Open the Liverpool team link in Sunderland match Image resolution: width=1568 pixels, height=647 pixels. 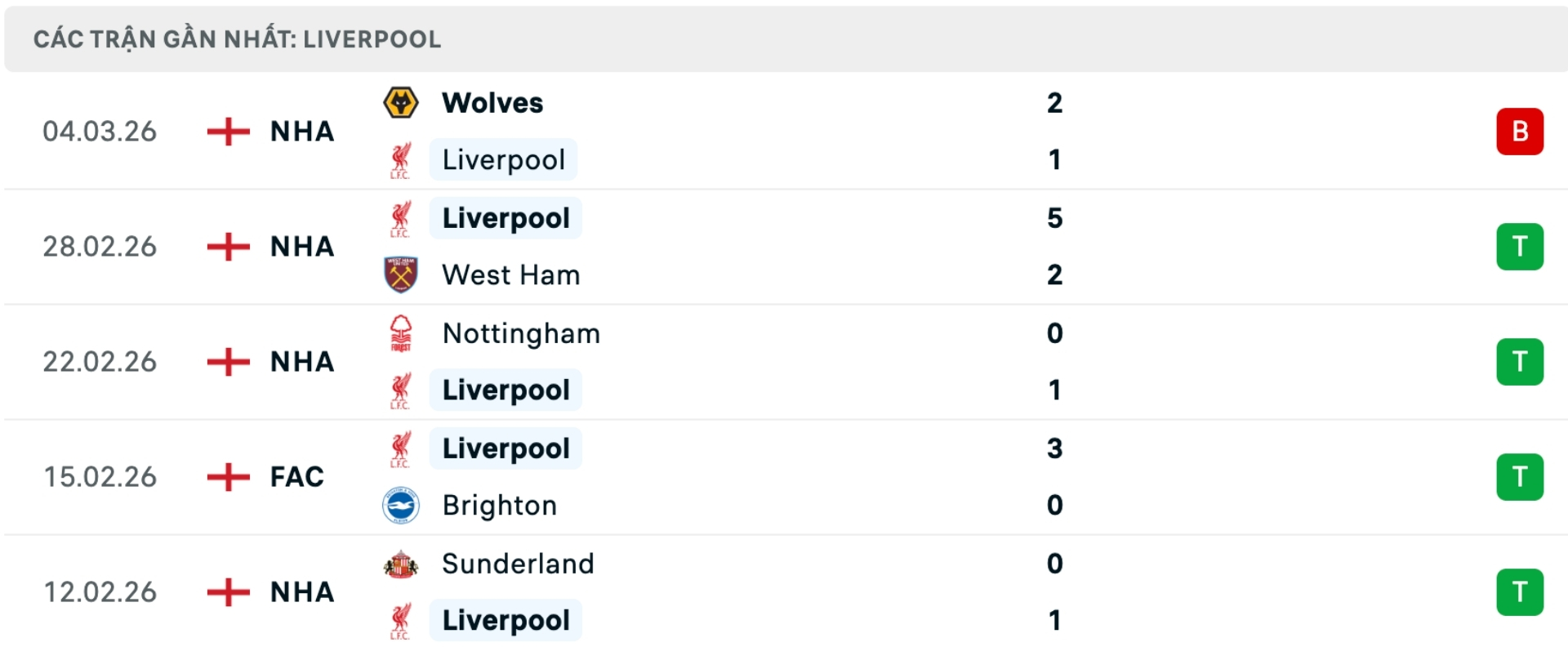[x=505, y=620]
